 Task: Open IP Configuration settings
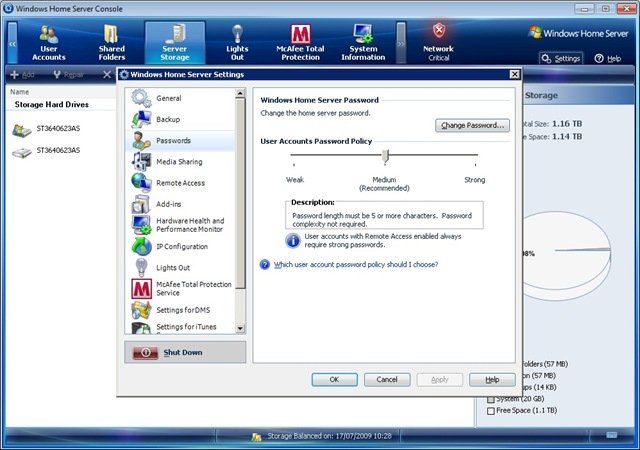tap(180, 247)
